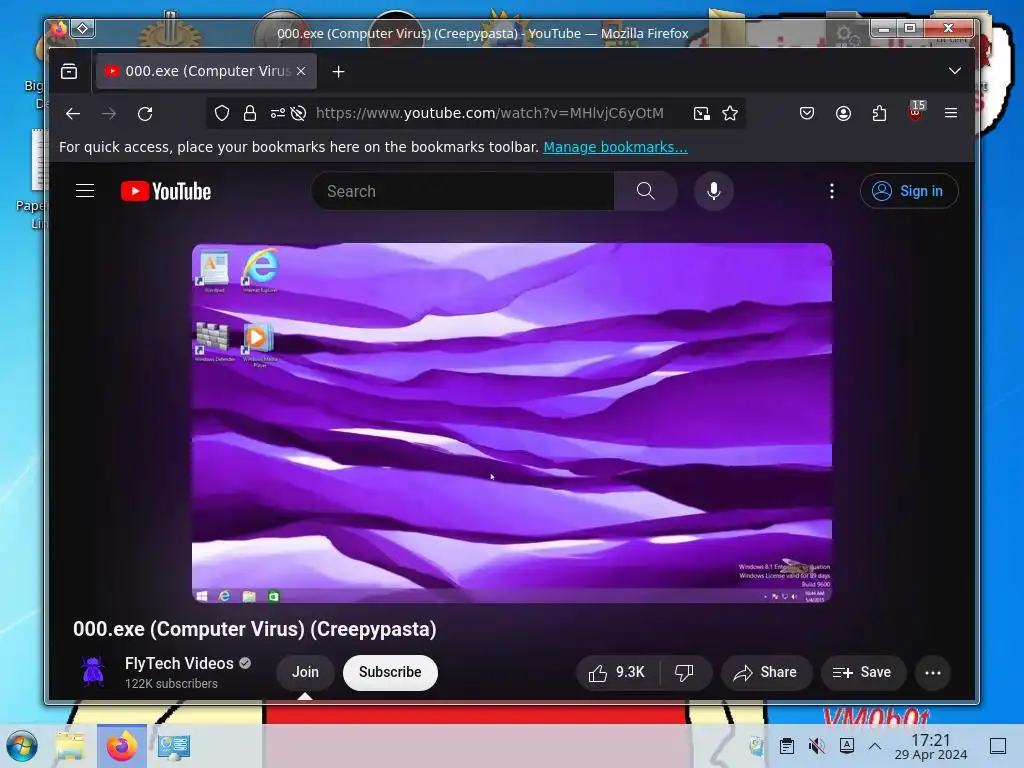Viewport: 1024px width, 768px height.
Task: Expand the list all tabs chevron
Action: [x=955, y=71]
